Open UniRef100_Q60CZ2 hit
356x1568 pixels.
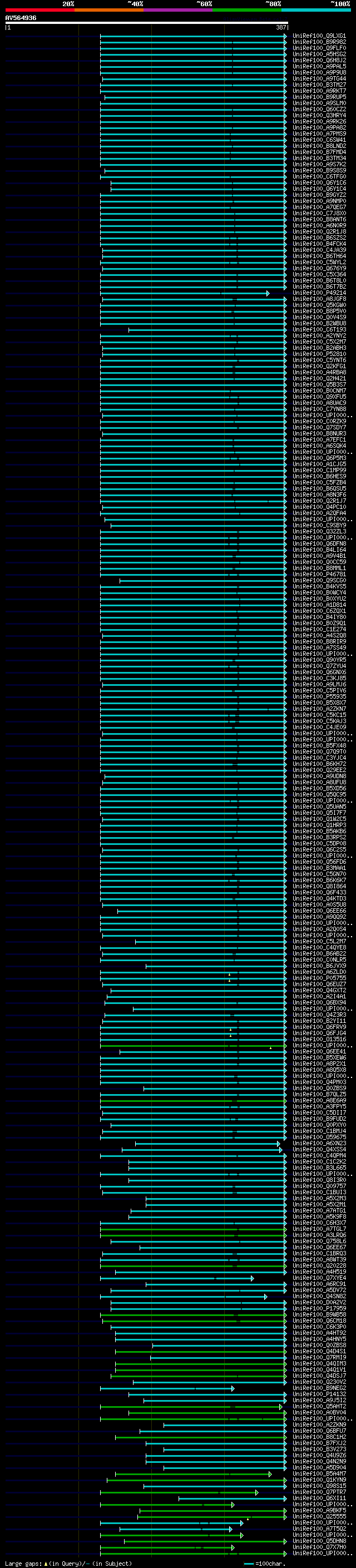coord(319,110)
